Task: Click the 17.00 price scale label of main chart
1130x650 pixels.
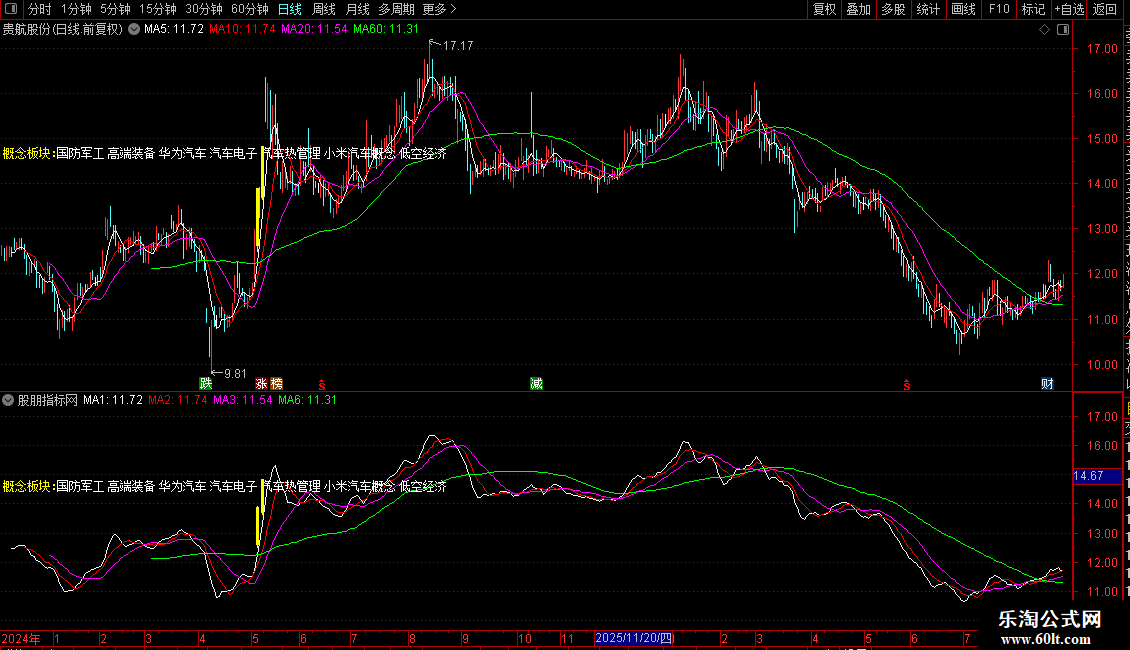Action: point(1102,49)
